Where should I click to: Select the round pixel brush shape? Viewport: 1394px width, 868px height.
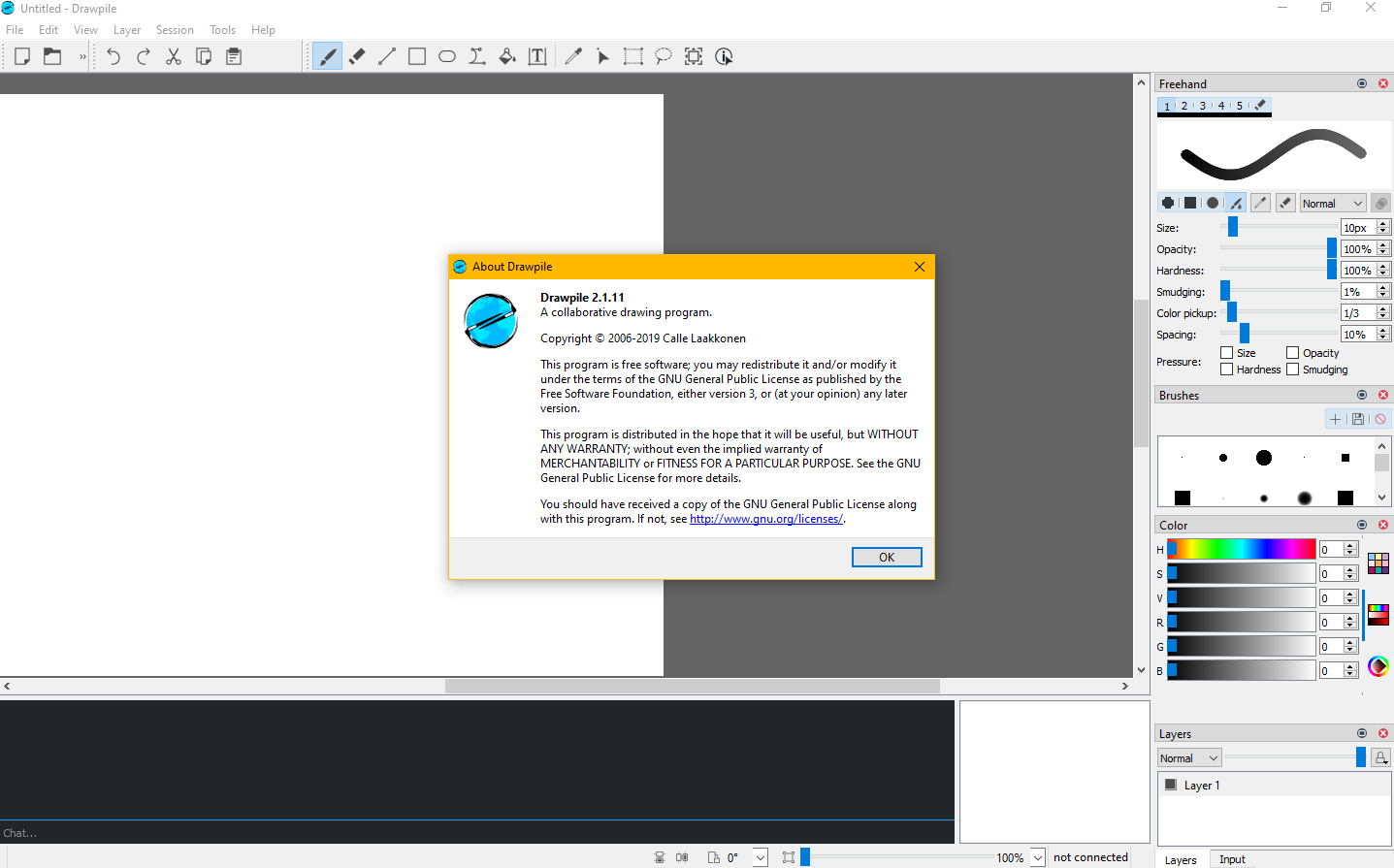[1168, 203]
